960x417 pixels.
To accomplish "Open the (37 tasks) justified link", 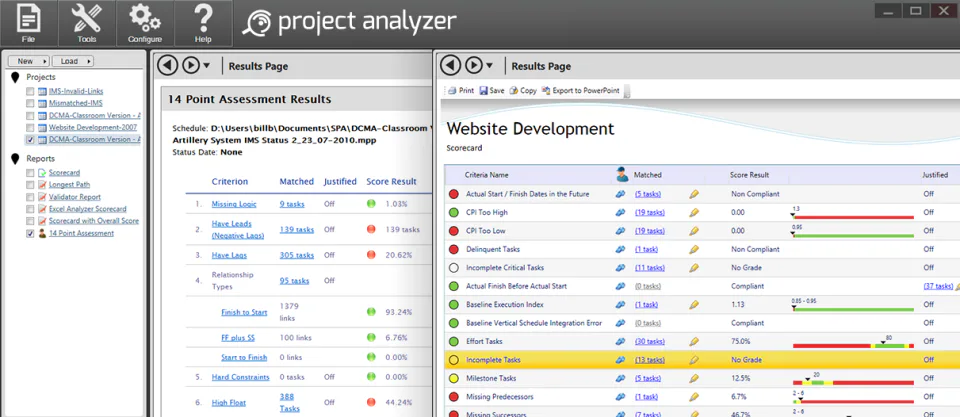I will click(939, 286).
